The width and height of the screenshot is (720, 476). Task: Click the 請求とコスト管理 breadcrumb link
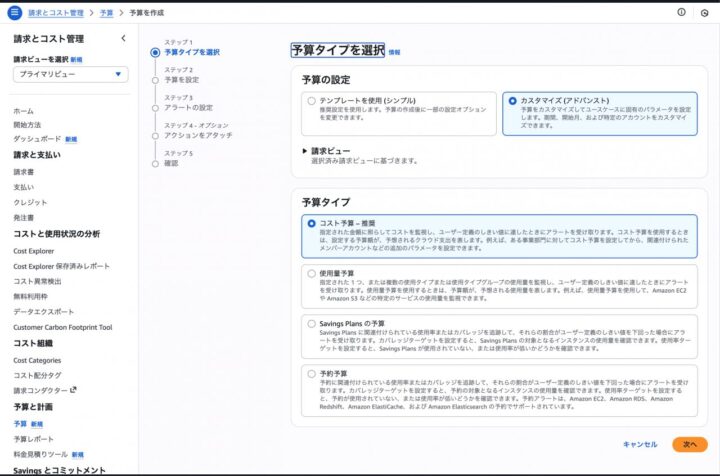[x=56, y=13]
